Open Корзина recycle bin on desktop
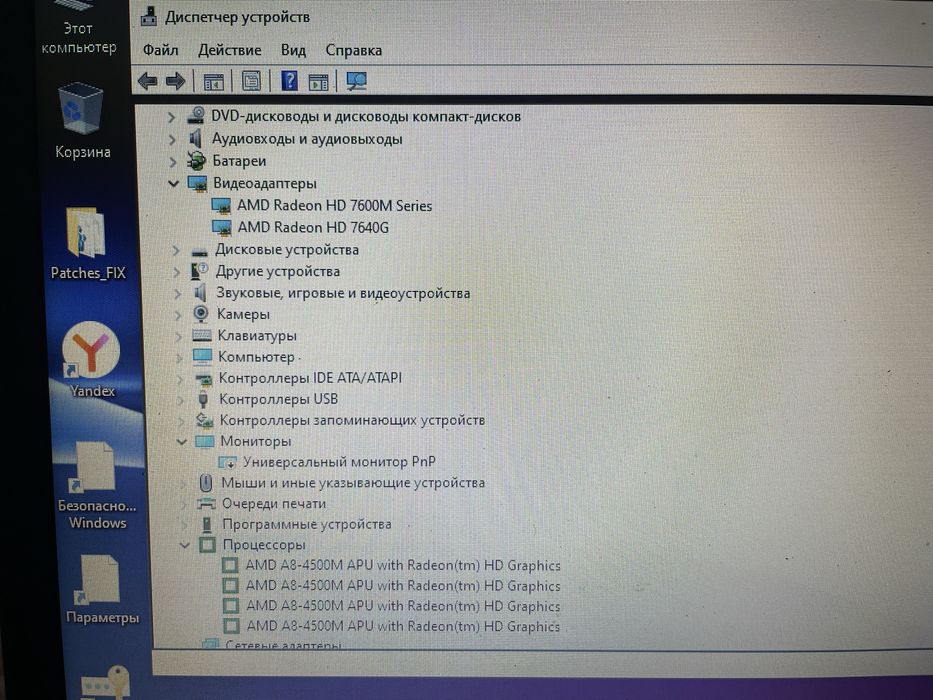 click(82, 121)
